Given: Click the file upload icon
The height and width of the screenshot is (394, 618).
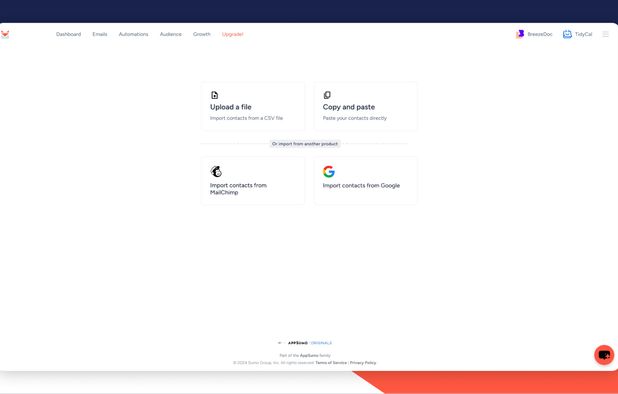Looking at the screenshot, I should click(214, 95).
